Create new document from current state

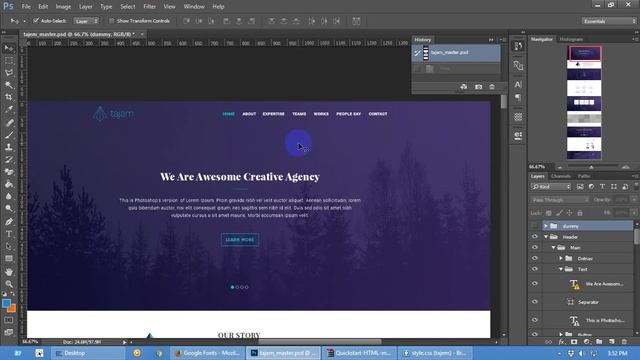[464, 87]
